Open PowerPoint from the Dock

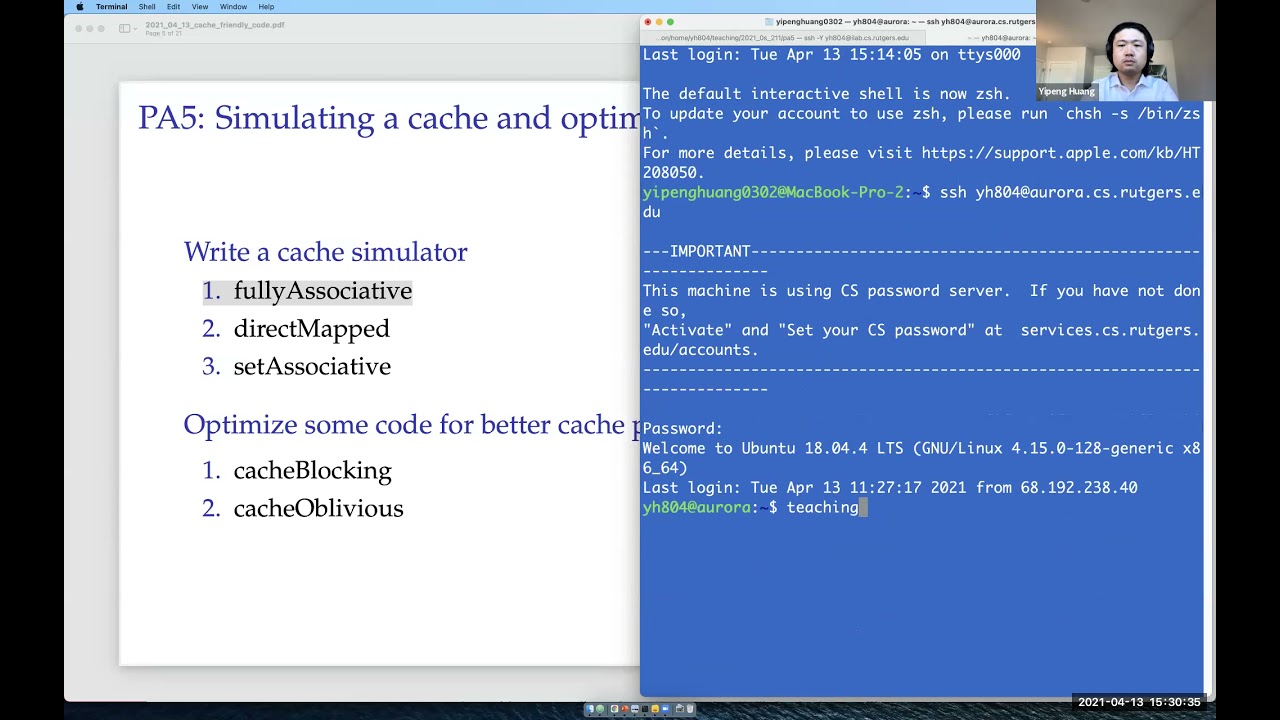[625, 709]
